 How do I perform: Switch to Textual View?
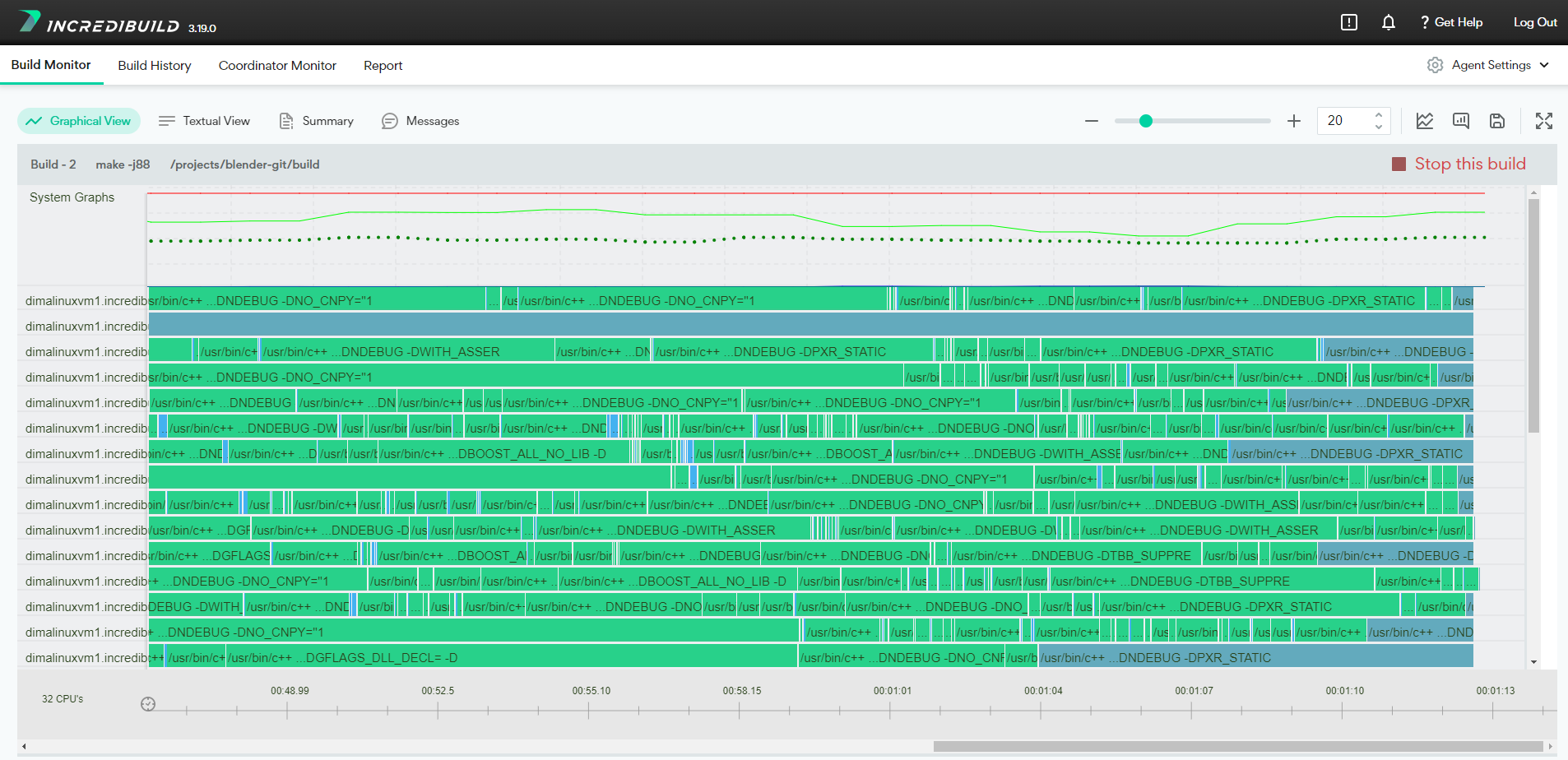click(204, 121)
